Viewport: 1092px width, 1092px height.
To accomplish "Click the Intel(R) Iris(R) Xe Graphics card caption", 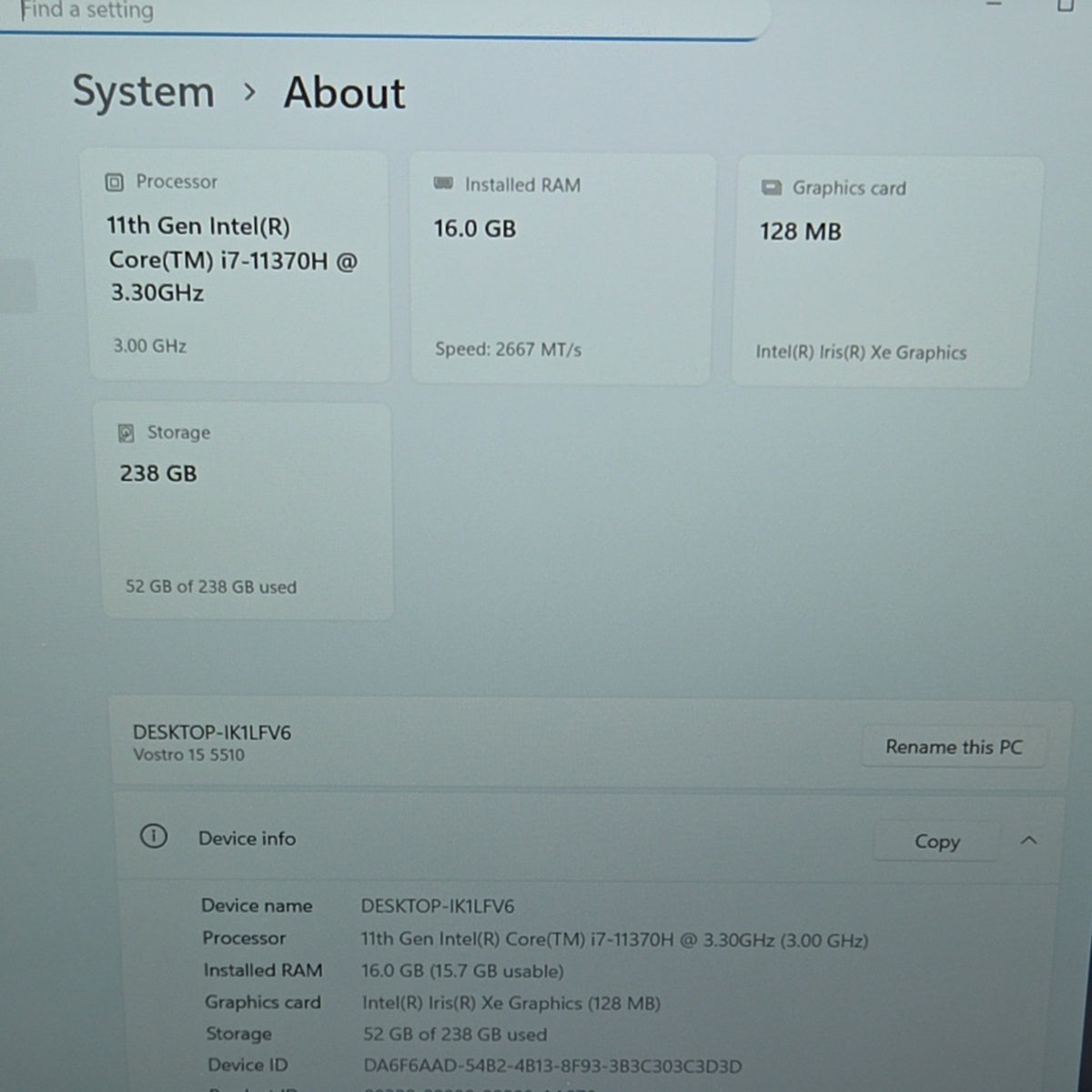I will 861,352.
